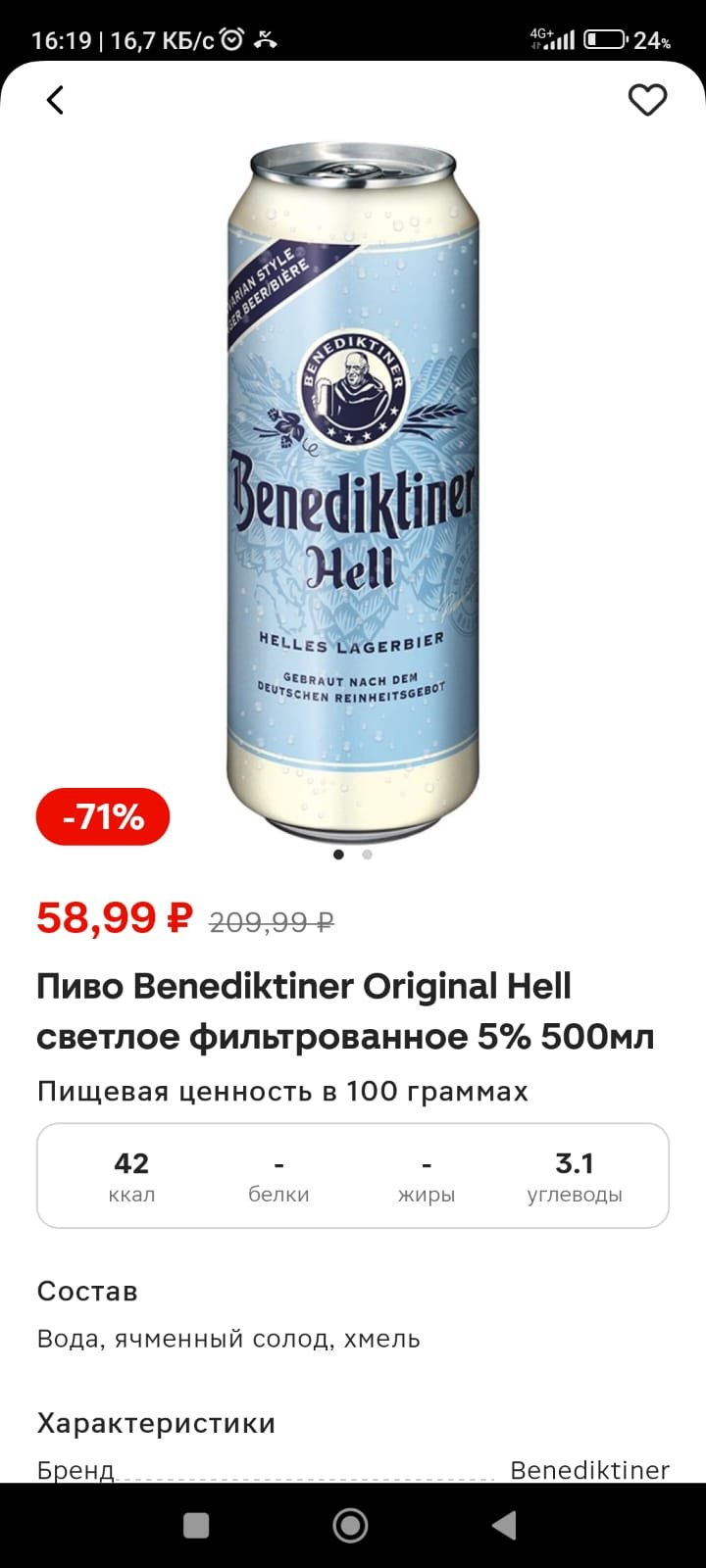
Task: Add product to favorites with heart icon
Action: click(647, 100)
